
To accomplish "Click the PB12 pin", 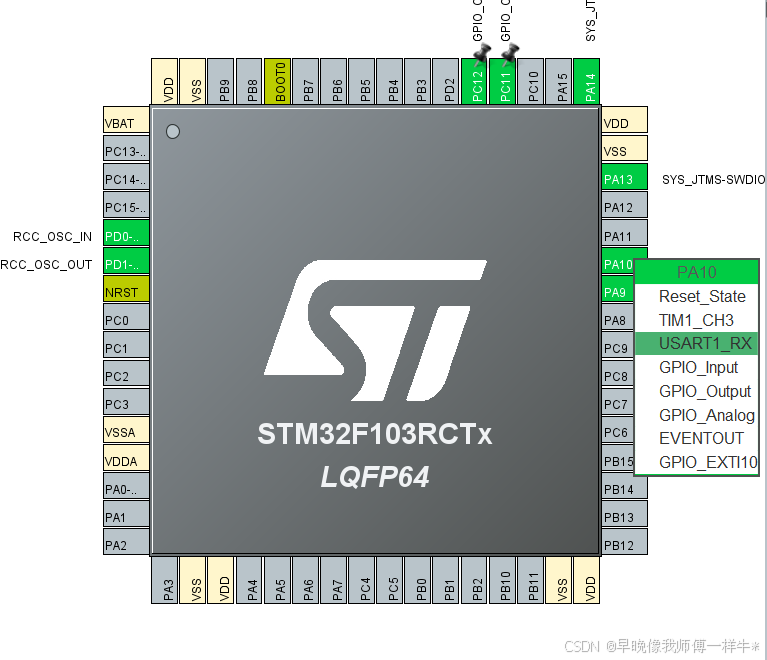I will tap(625, 542).
